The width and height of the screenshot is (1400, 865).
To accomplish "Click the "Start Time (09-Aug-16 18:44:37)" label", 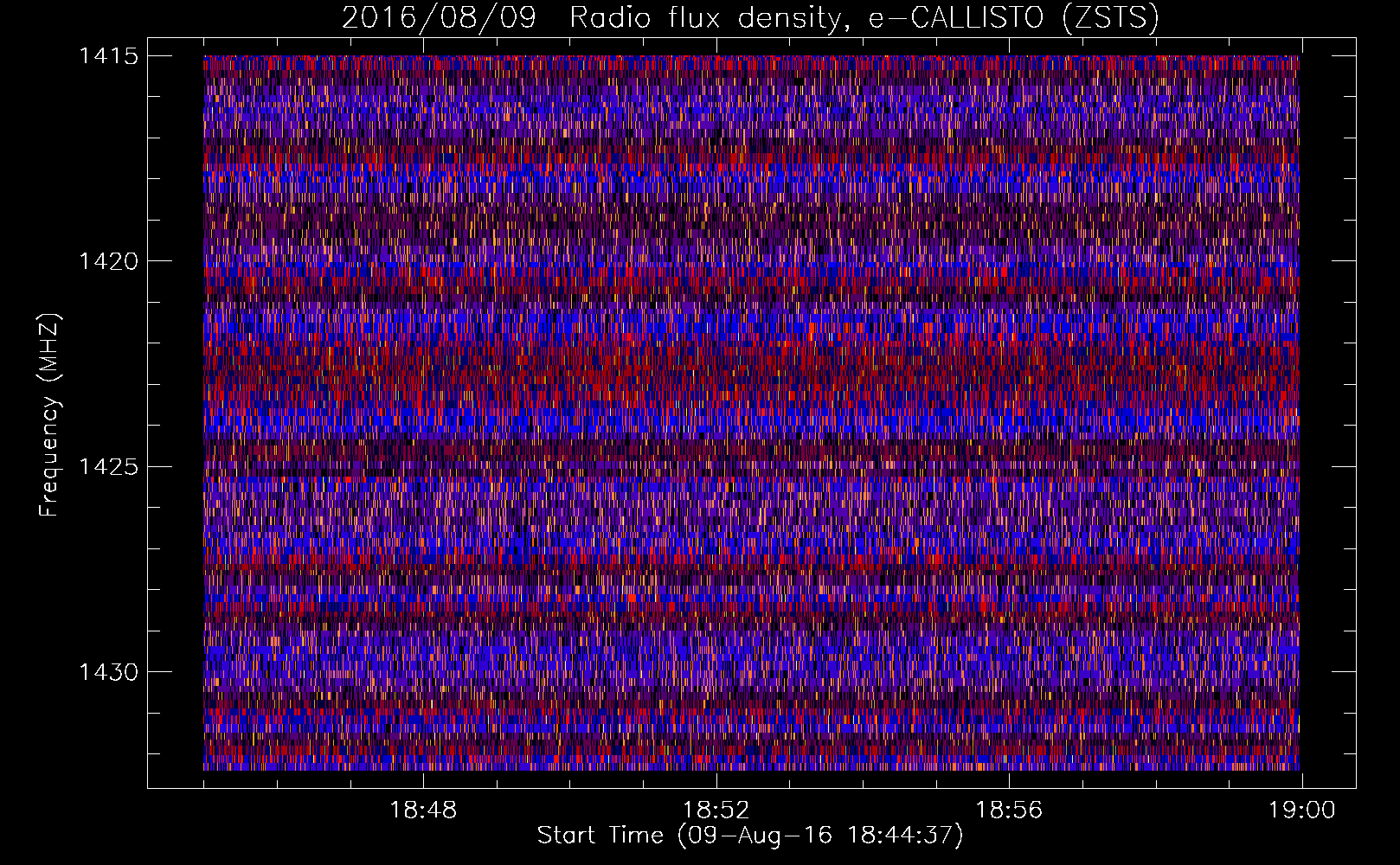I will [x=750, y=836].
